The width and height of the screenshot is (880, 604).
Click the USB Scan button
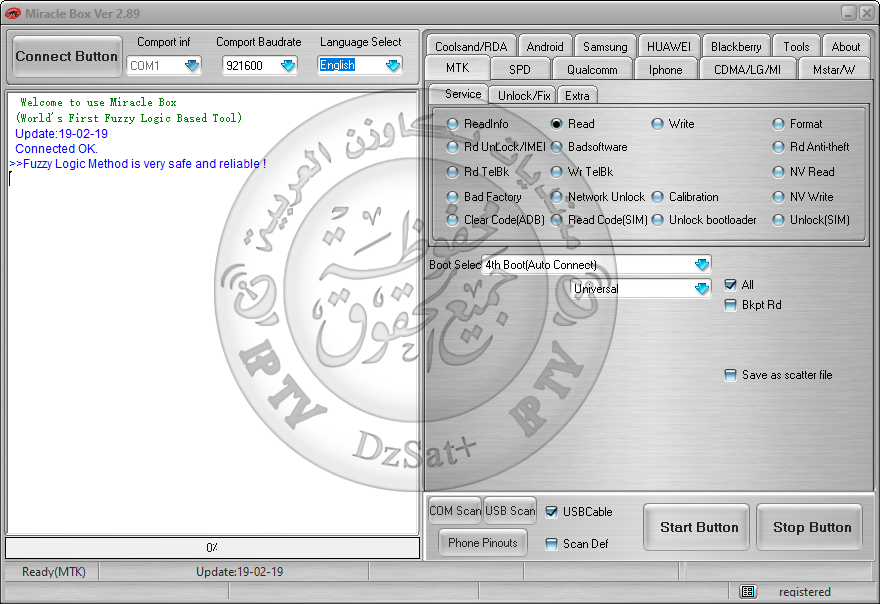pyautogui.click(x=510, y=511)
